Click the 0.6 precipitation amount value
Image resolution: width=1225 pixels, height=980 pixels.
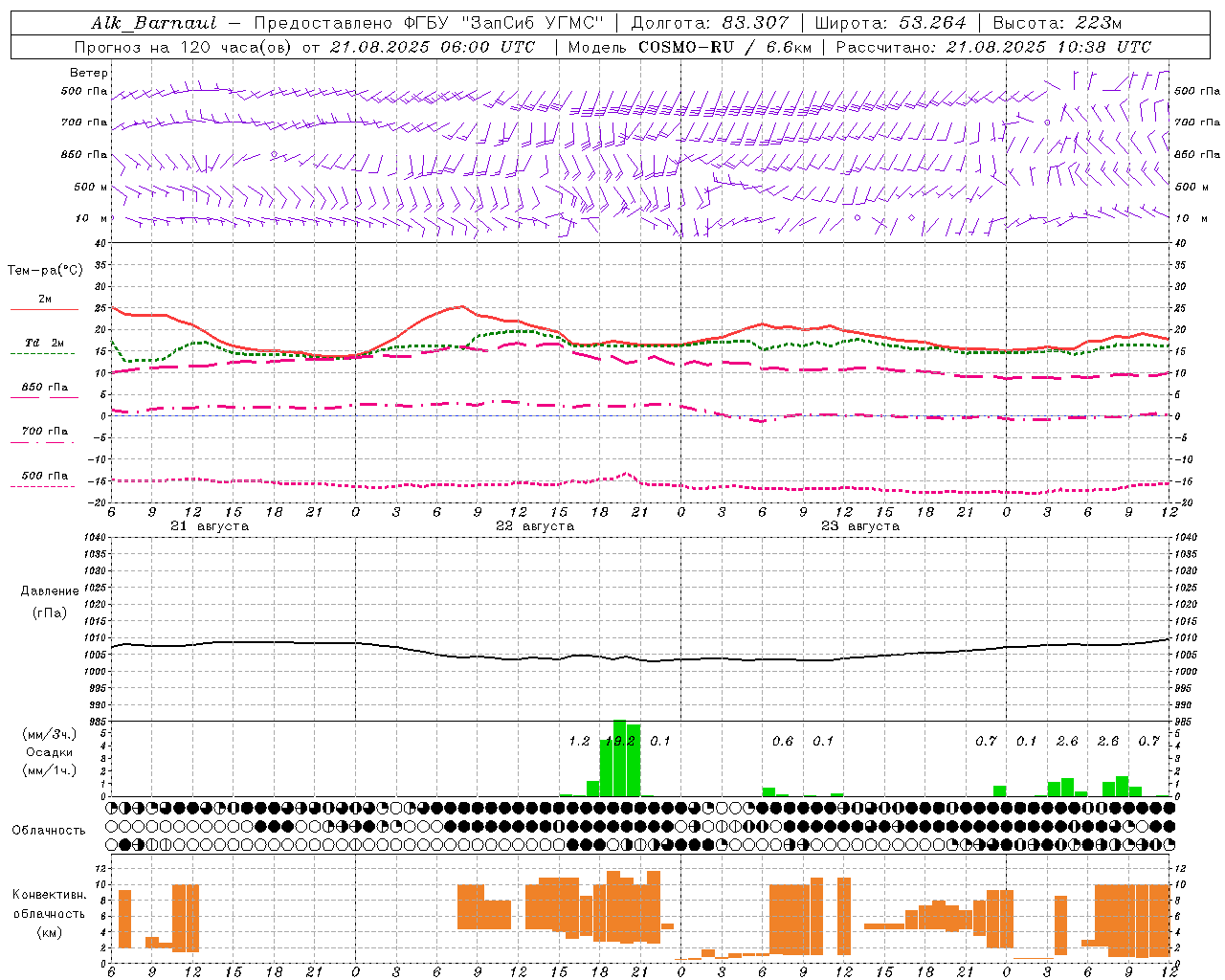click(783, 742)
